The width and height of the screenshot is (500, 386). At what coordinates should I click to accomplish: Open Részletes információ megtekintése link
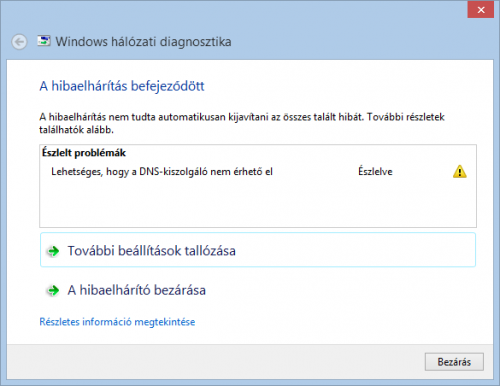pos(117,322)
